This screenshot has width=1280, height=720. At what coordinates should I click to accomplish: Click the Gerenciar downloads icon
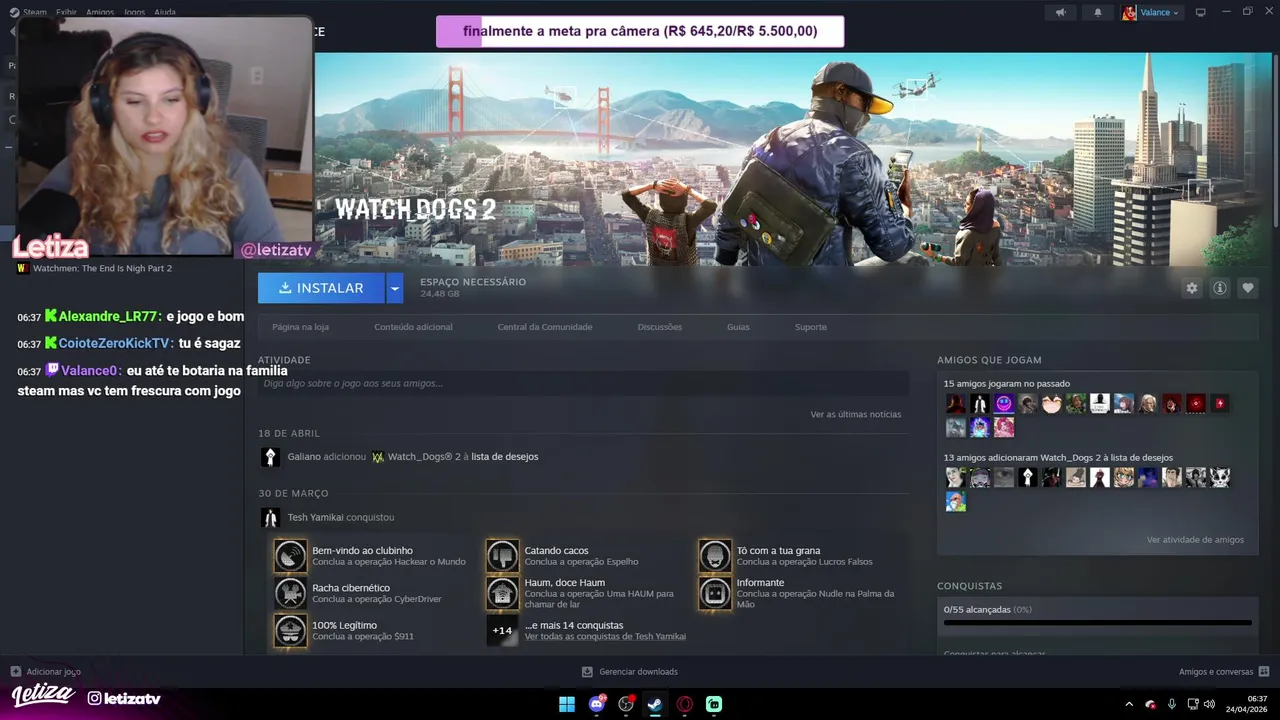tap(587, 671)
